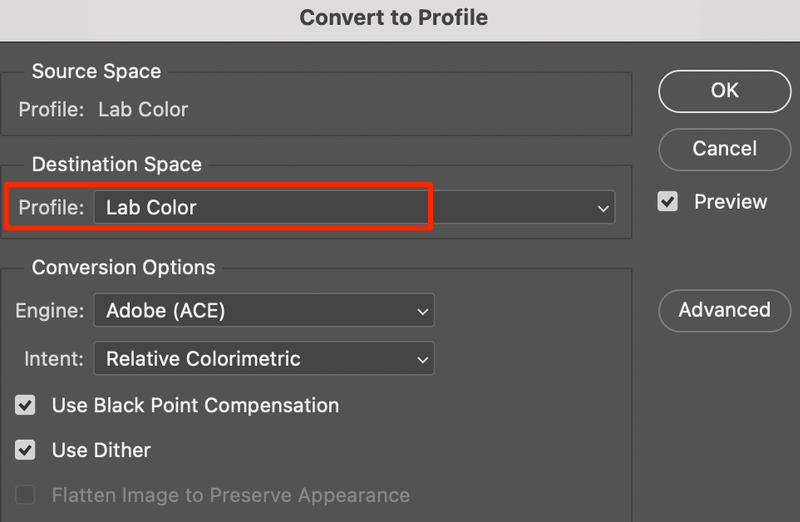Click the Preview label text

tap(730, 202)
